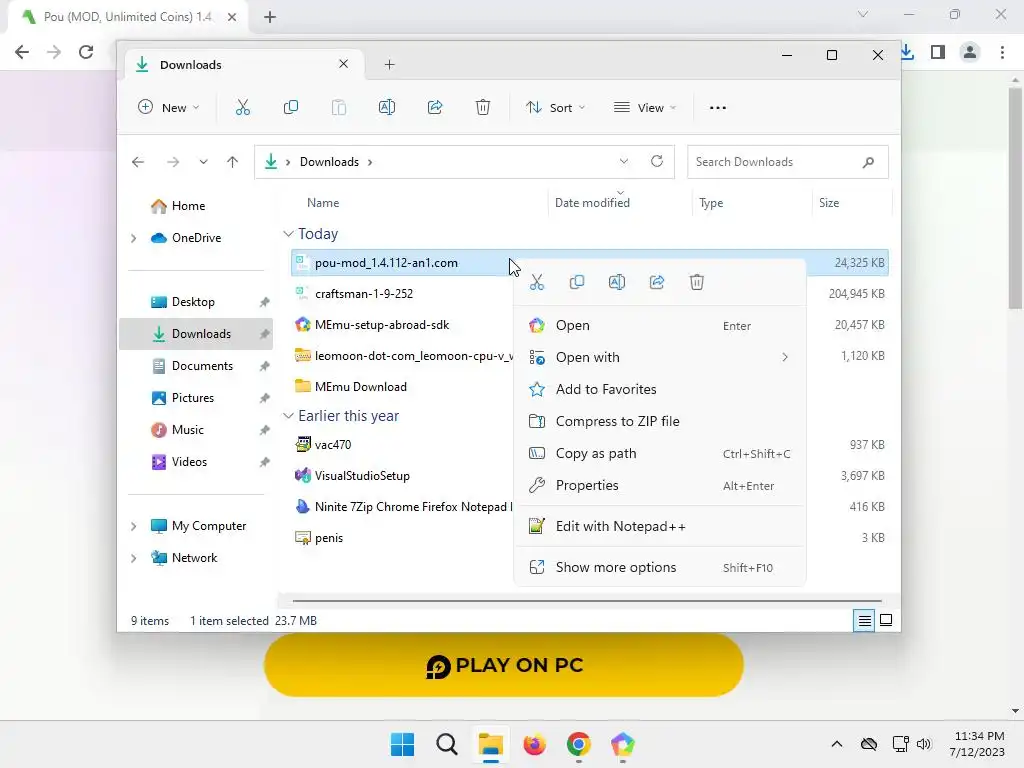Open the MEmu app icon on taskbar
Image resolution: width=1024 pixels, height=768 pixels.
click(622, 744)
